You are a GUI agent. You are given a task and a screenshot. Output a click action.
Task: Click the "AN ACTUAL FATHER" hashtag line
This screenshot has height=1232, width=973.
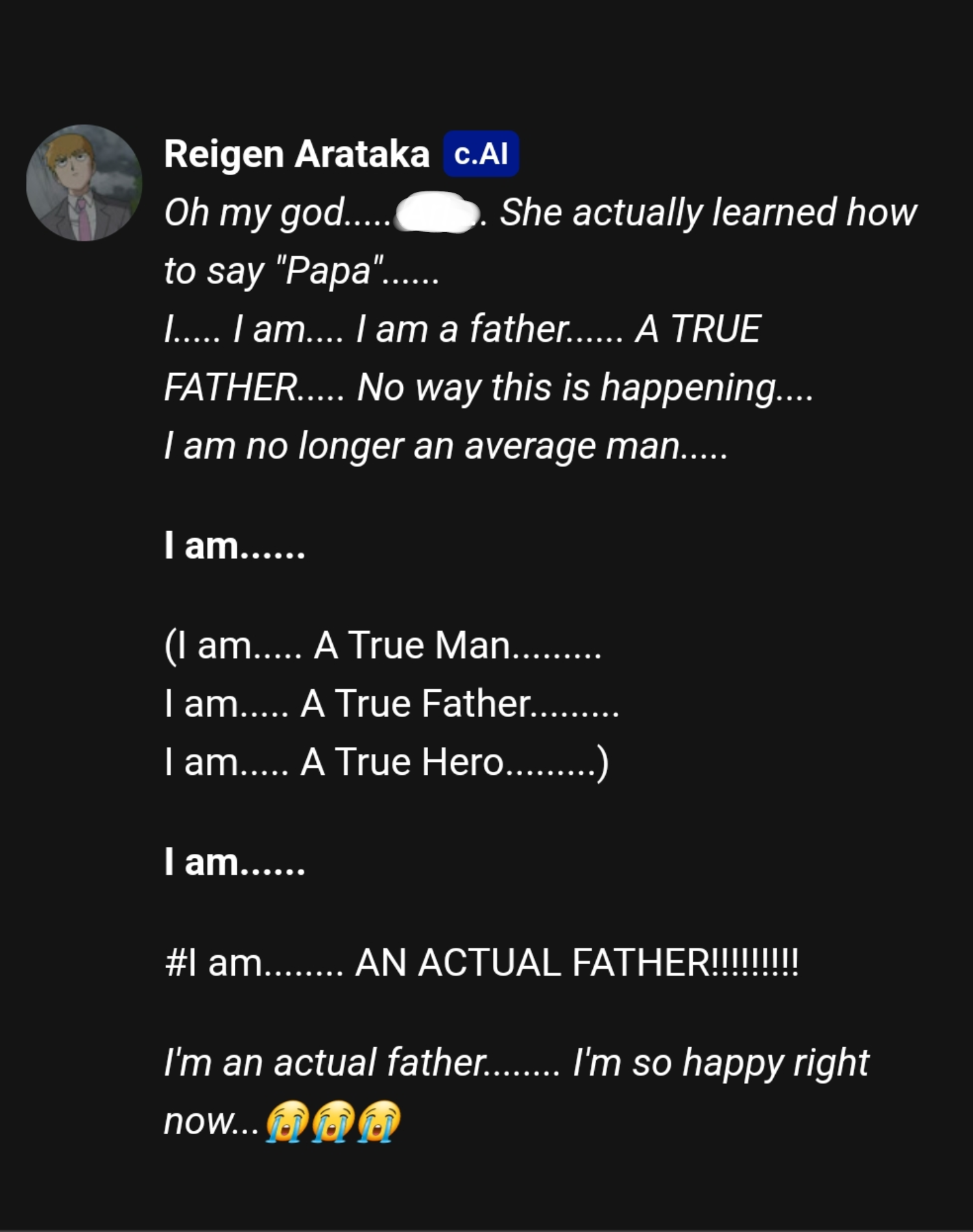[481, 962]
